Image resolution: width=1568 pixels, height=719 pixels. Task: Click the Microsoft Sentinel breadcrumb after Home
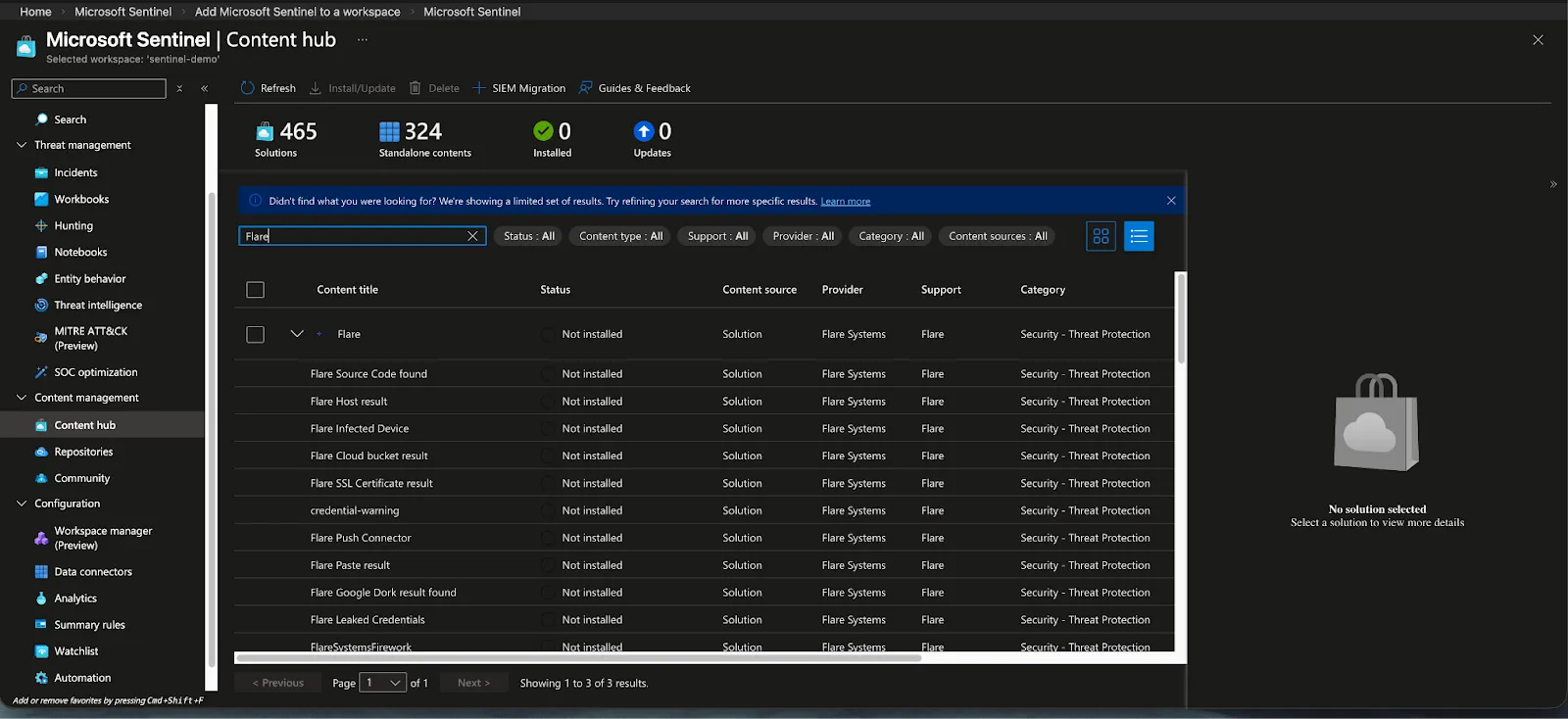pyautogui.click(x=123, y=12)
